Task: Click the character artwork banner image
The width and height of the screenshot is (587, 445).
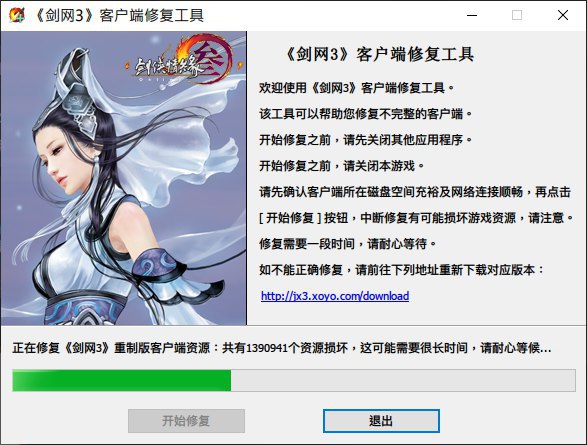Action: pos(124,178)
